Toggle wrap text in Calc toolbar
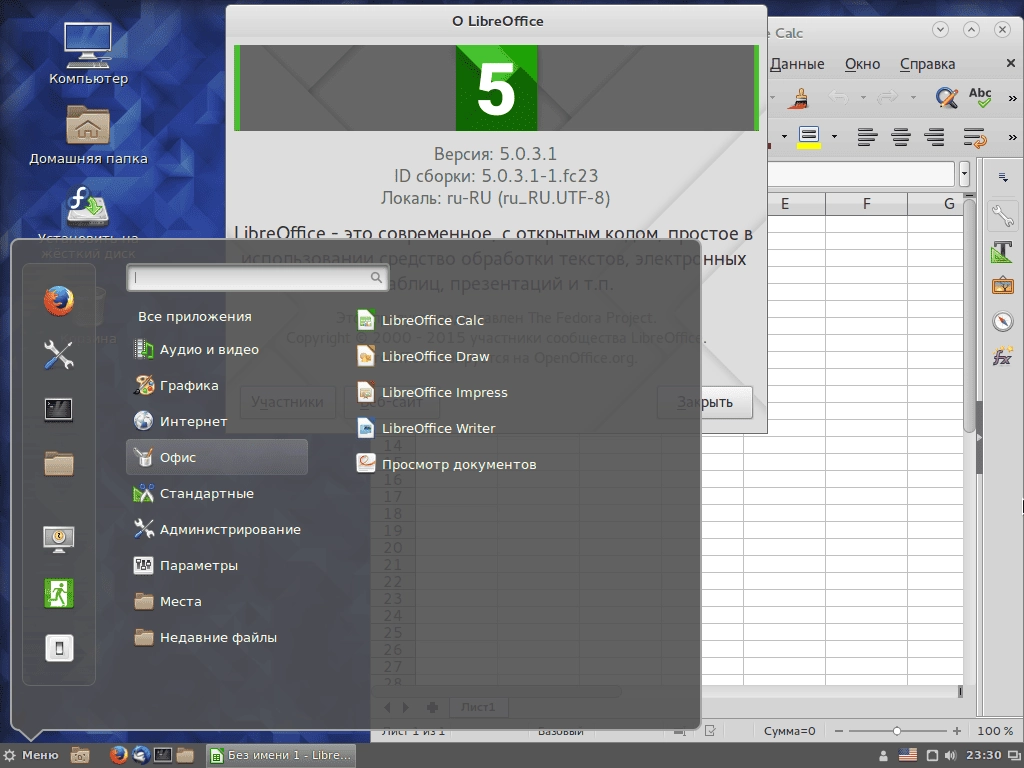The height and width of the screenshot is (768, 1024). point(974,136)
